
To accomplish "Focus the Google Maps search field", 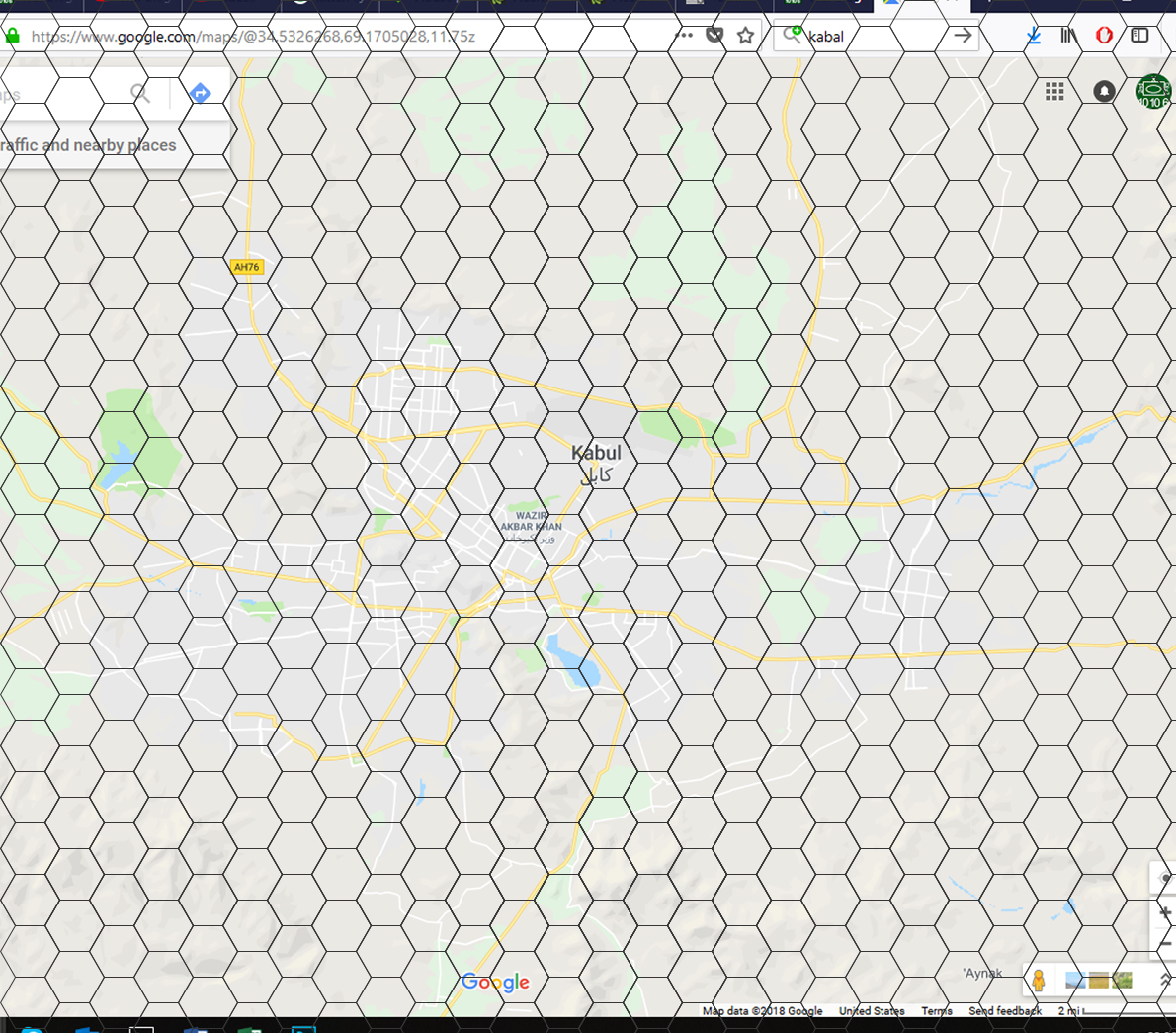I will click(x=62, y=94).
